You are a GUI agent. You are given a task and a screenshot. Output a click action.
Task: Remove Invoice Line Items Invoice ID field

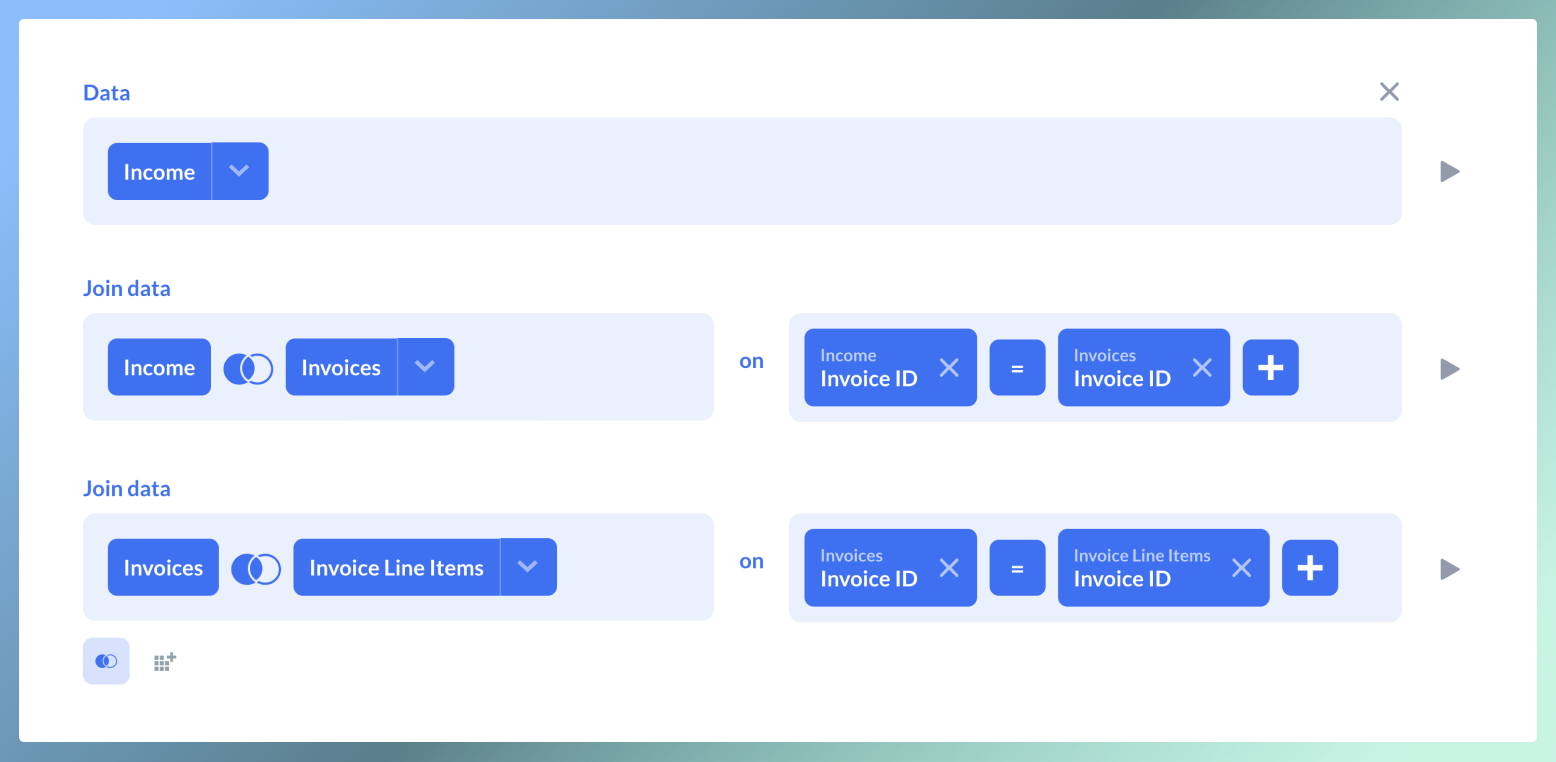(x=1241, y=568)
